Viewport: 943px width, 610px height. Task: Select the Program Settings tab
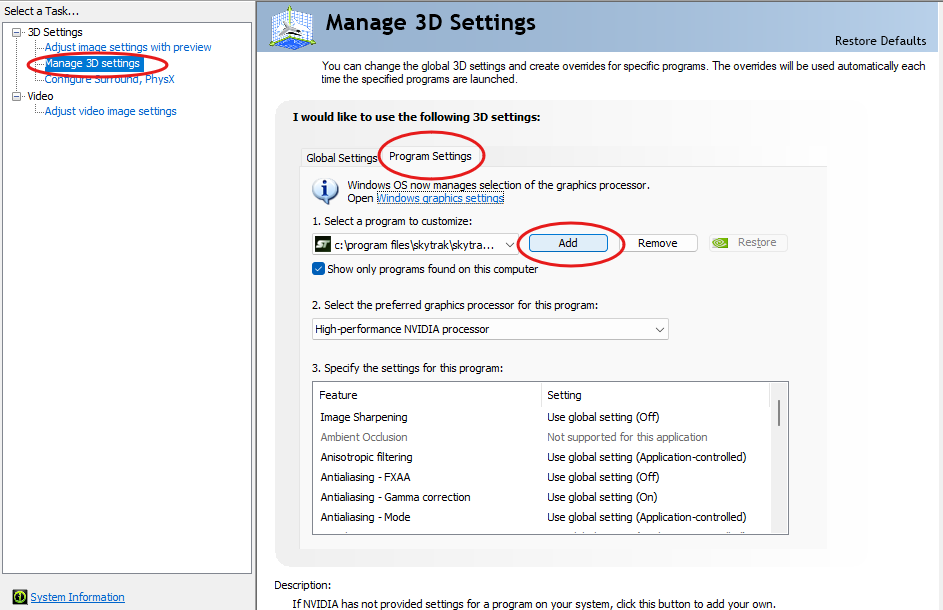[x=430, y=156]
